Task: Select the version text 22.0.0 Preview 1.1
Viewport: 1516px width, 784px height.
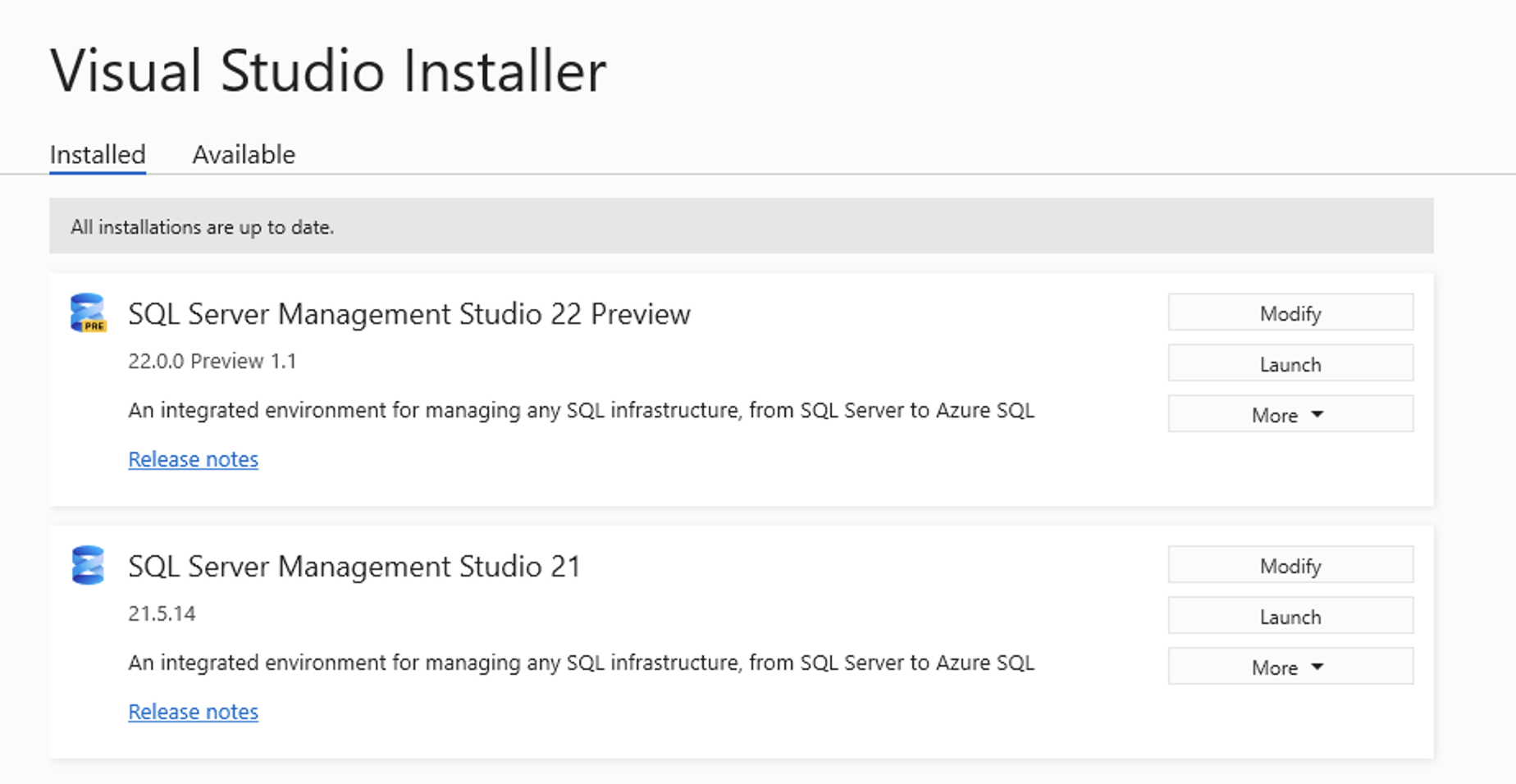Action: (212, 362)
